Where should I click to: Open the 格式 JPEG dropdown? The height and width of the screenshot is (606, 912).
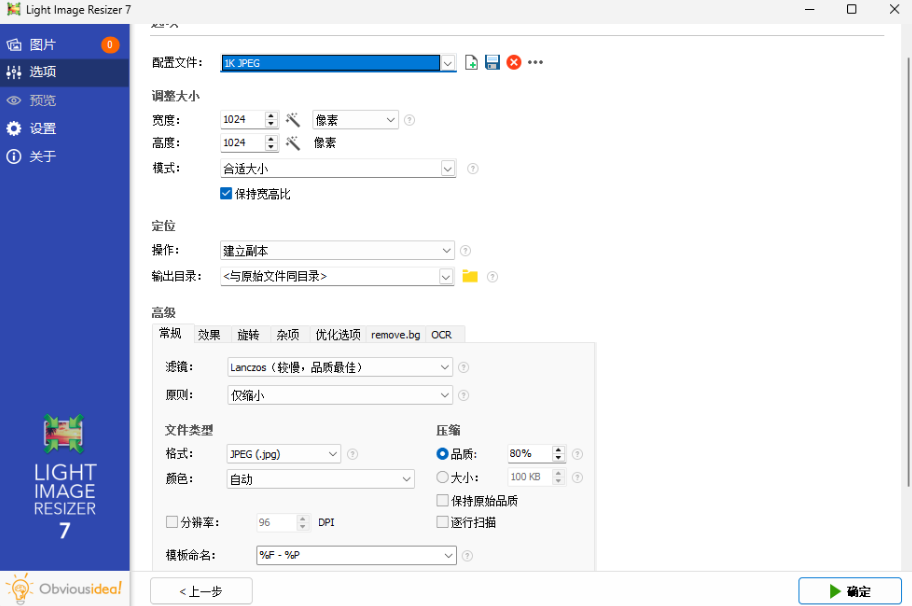283,454
